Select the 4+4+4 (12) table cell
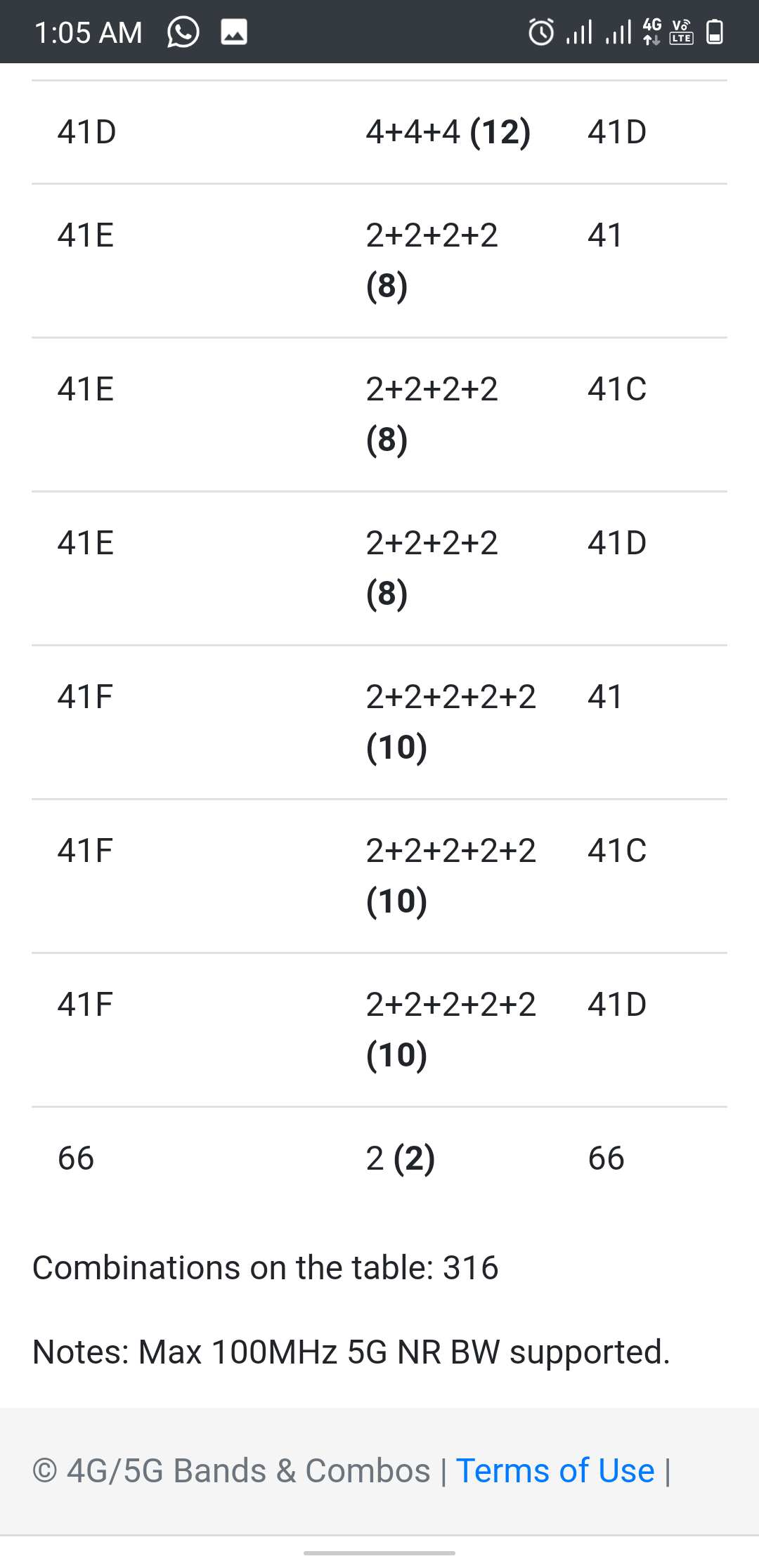Screen dimensions: 759x1568 click(448, 132)
